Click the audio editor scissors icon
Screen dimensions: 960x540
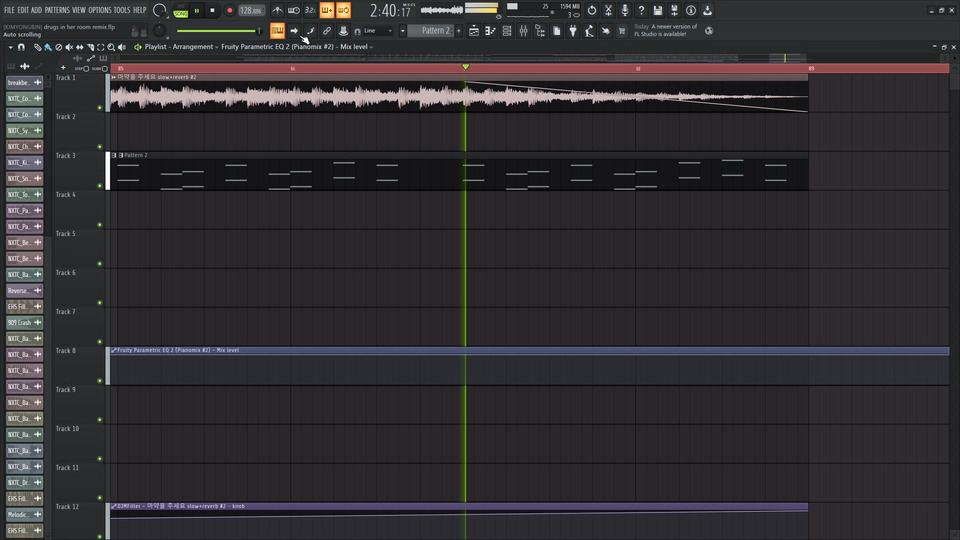608,10
